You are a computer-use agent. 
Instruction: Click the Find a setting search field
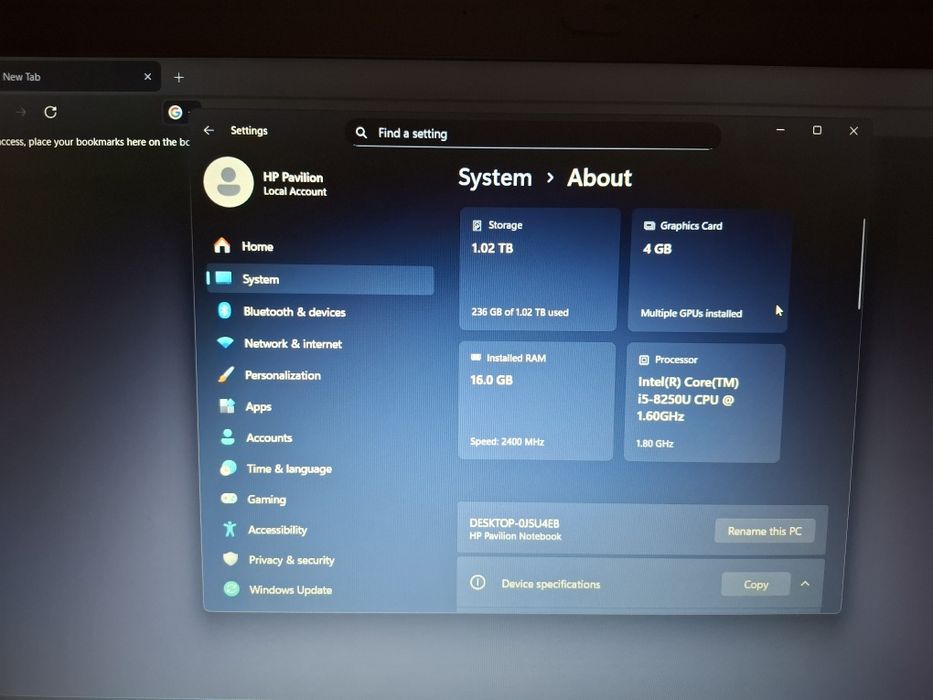pos(533,133)
